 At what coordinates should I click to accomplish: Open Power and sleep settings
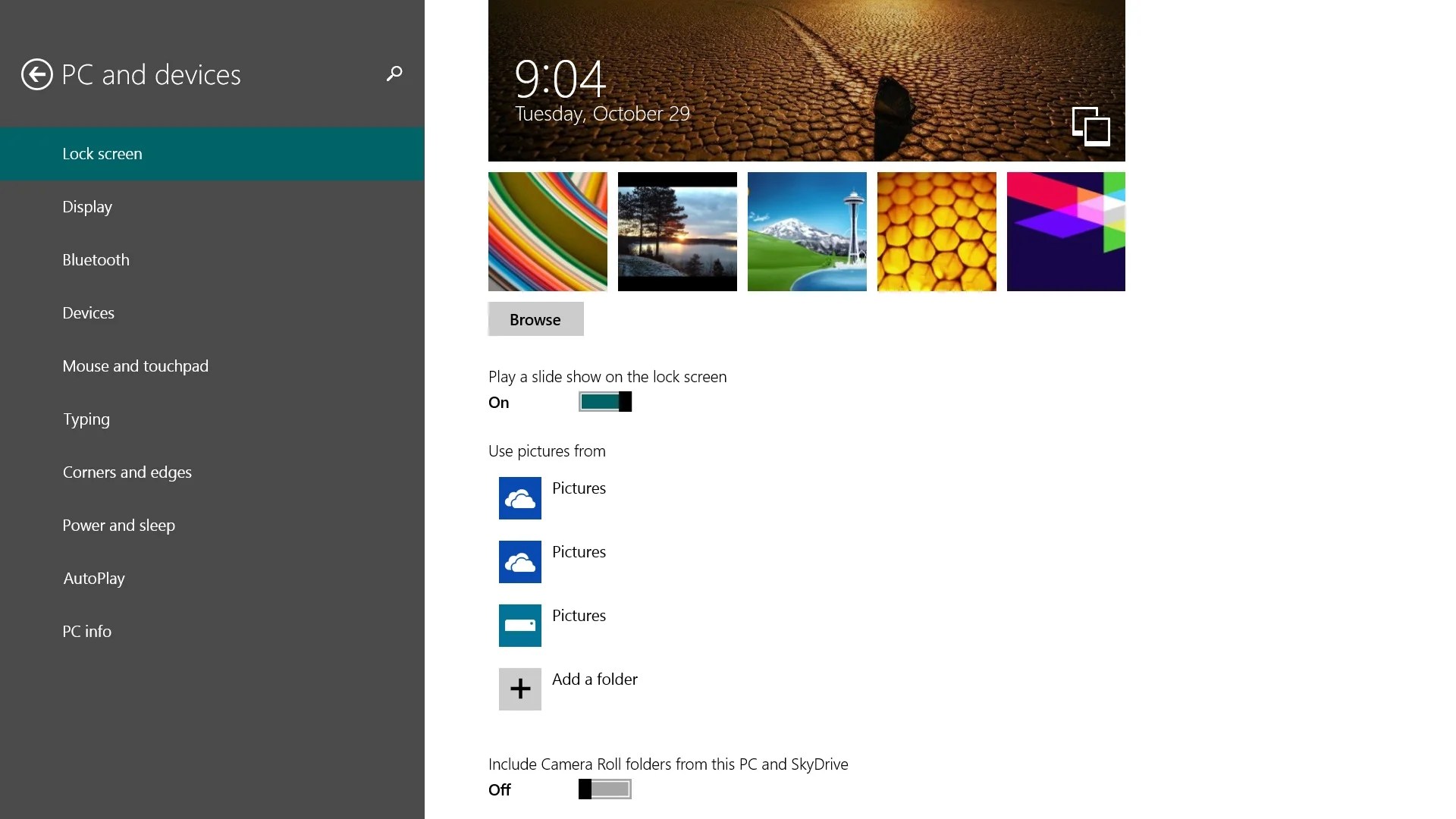click(x=118, y=525)
